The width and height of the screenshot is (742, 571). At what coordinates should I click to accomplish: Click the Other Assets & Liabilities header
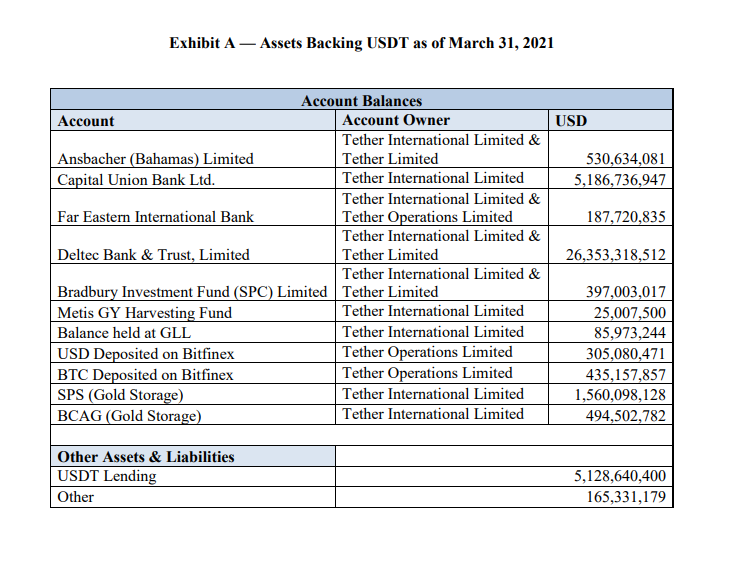(146, 456)
